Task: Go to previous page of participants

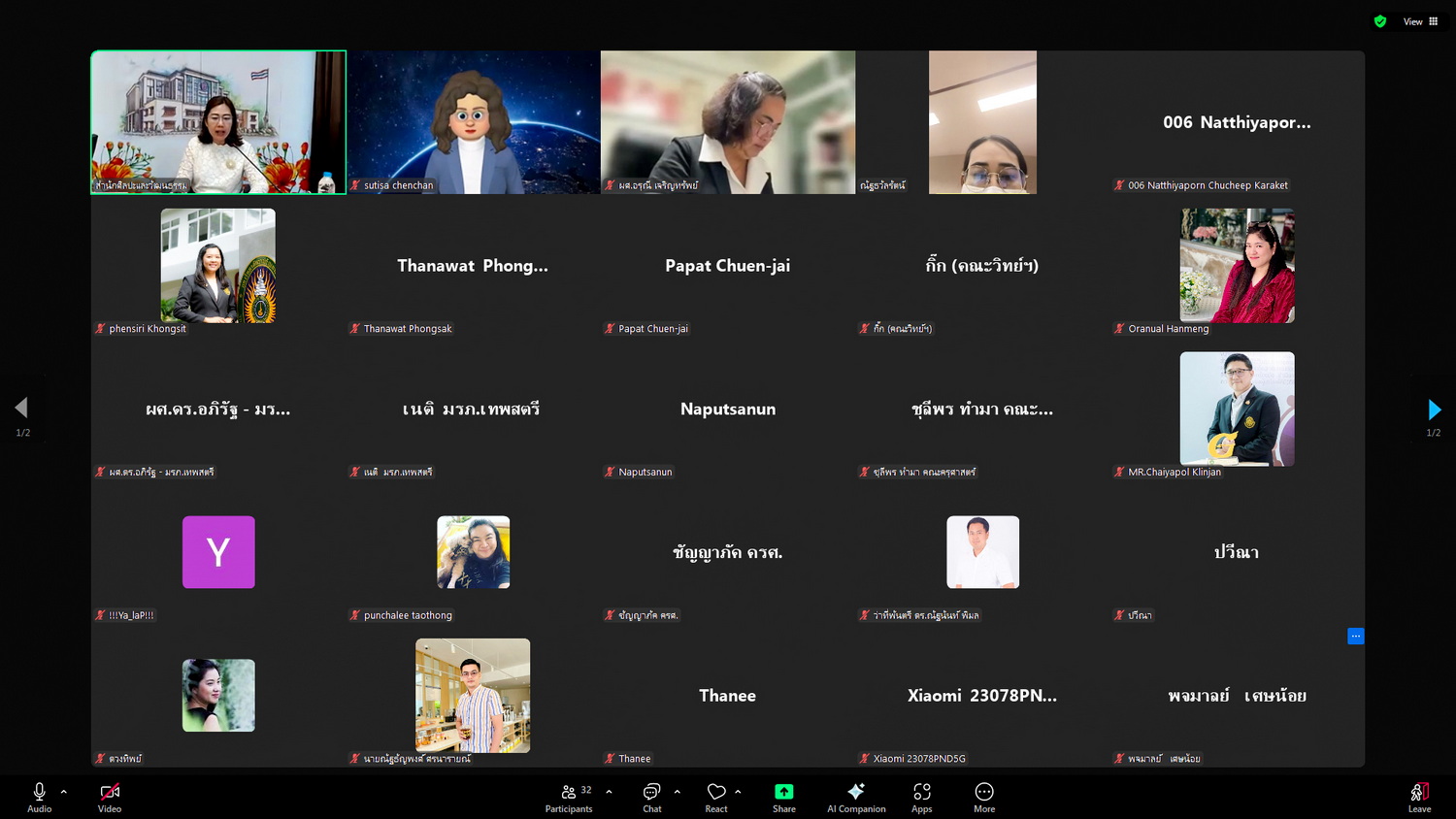Action: [21, 408]
